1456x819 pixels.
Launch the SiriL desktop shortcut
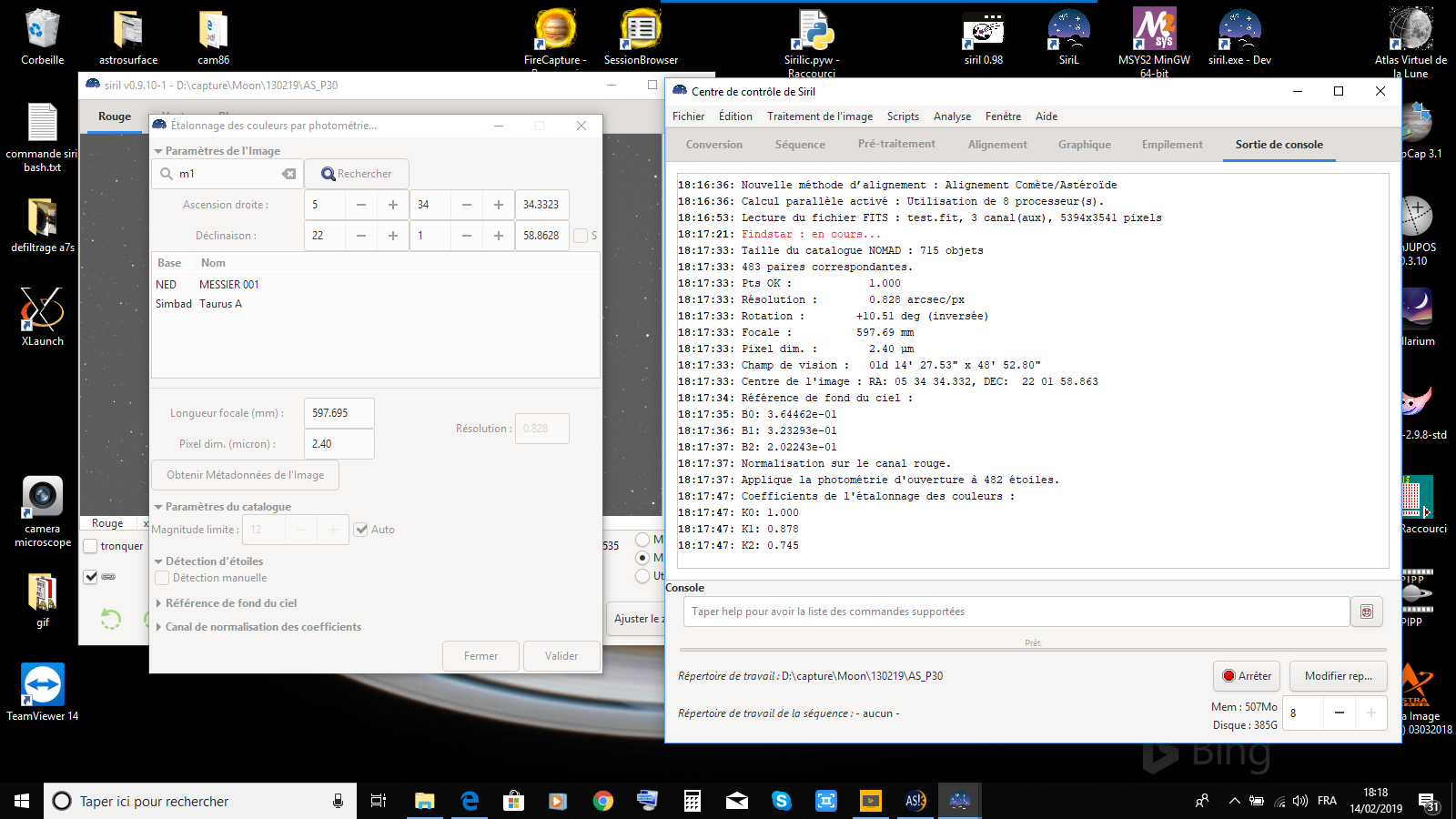pyautogui.click(x=1068, y=36)
